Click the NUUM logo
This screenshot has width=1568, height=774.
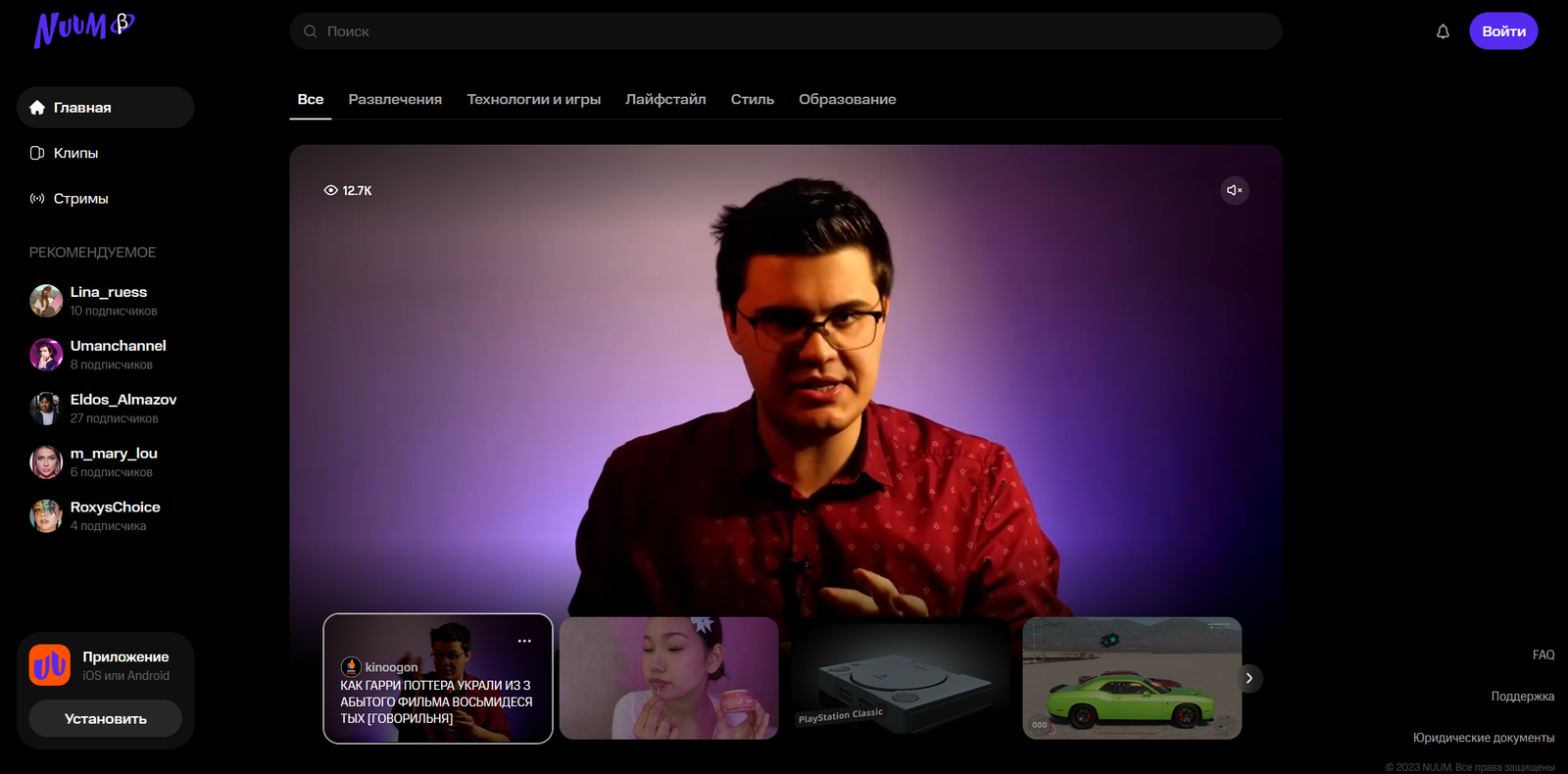click(x=83, y=29)
